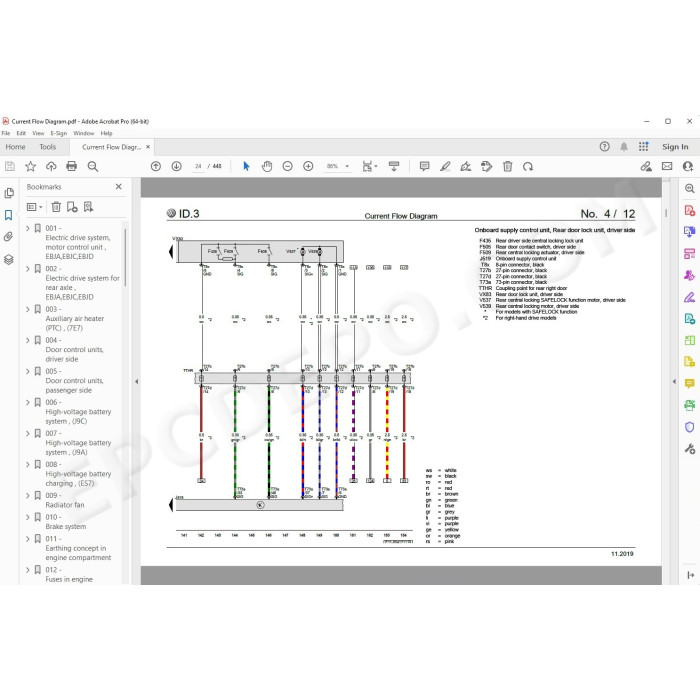Collapse the right tools pane arrow
Screen dimensions: 700x700
674,382
